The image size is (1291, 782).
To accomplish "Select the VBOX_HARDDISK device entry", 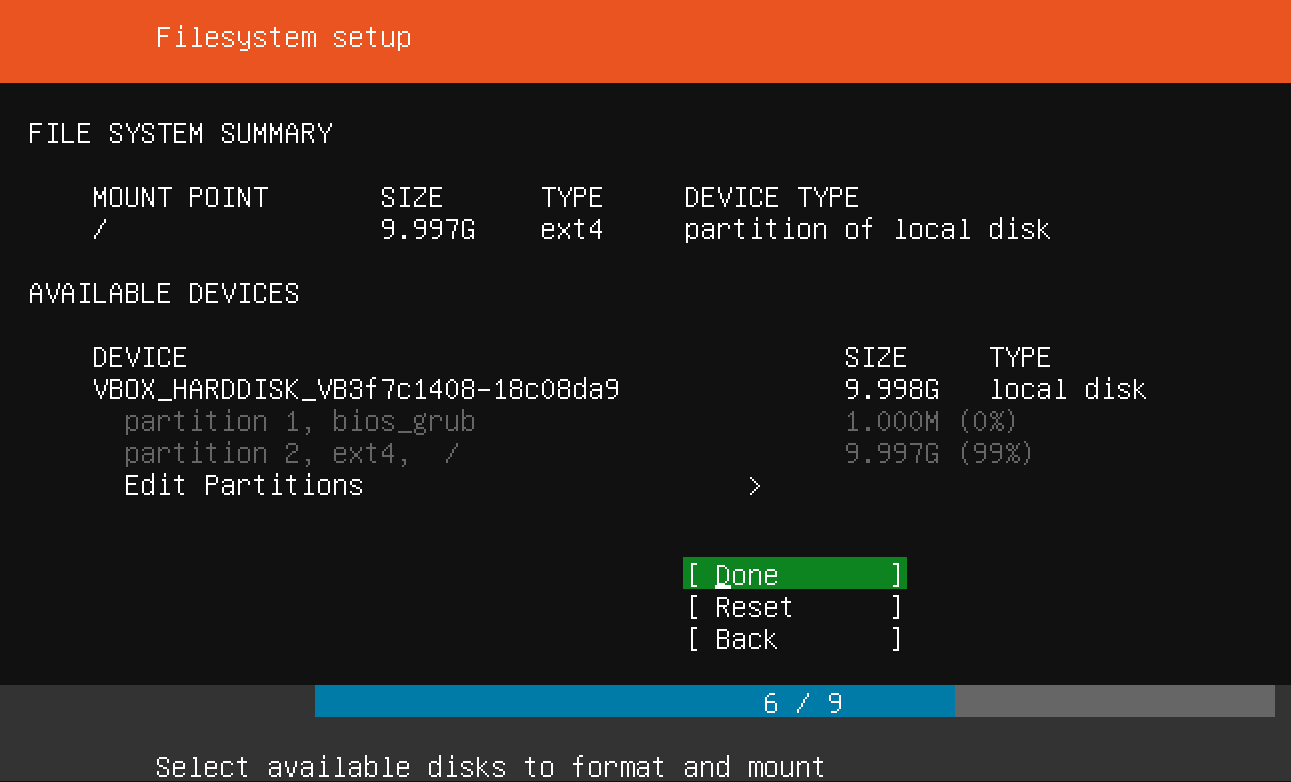I will pyautogui.click(x=356, y=389).
